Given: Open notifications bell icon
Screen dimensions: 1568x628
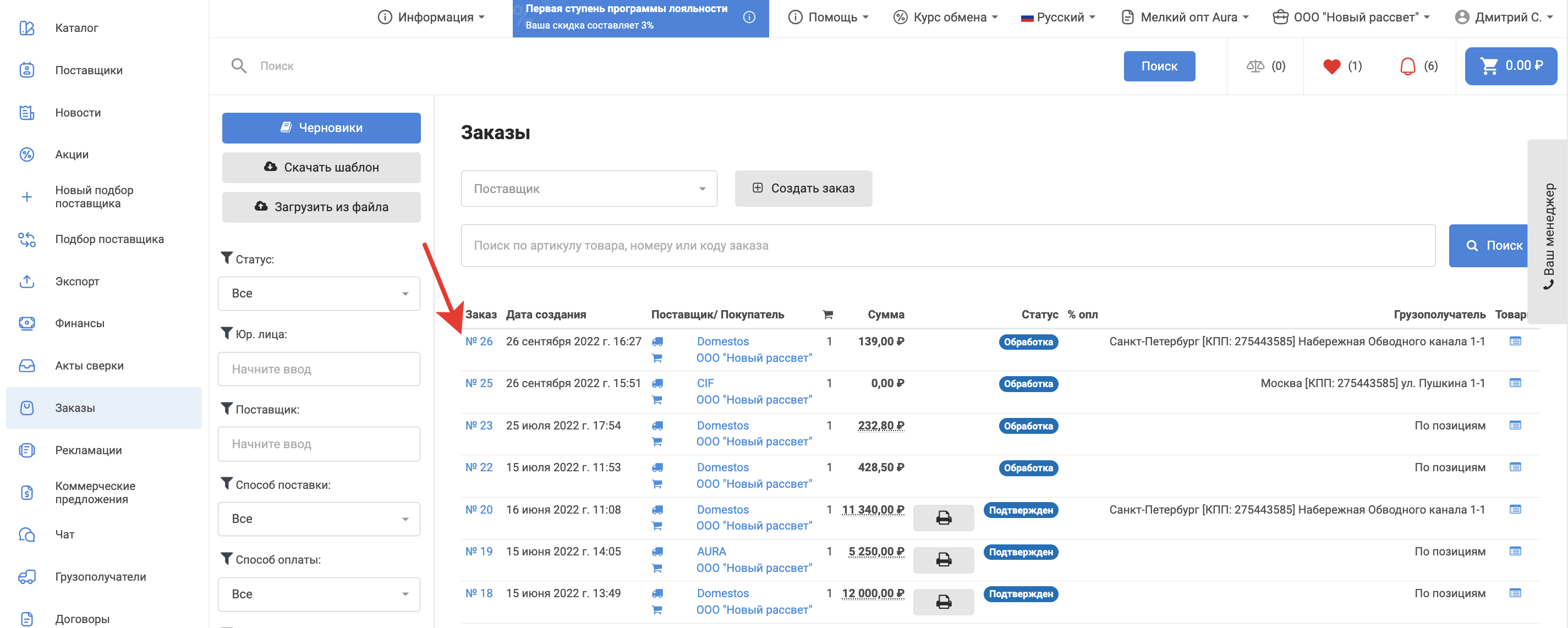Looking at the screenshot, I should (1407, 67).
